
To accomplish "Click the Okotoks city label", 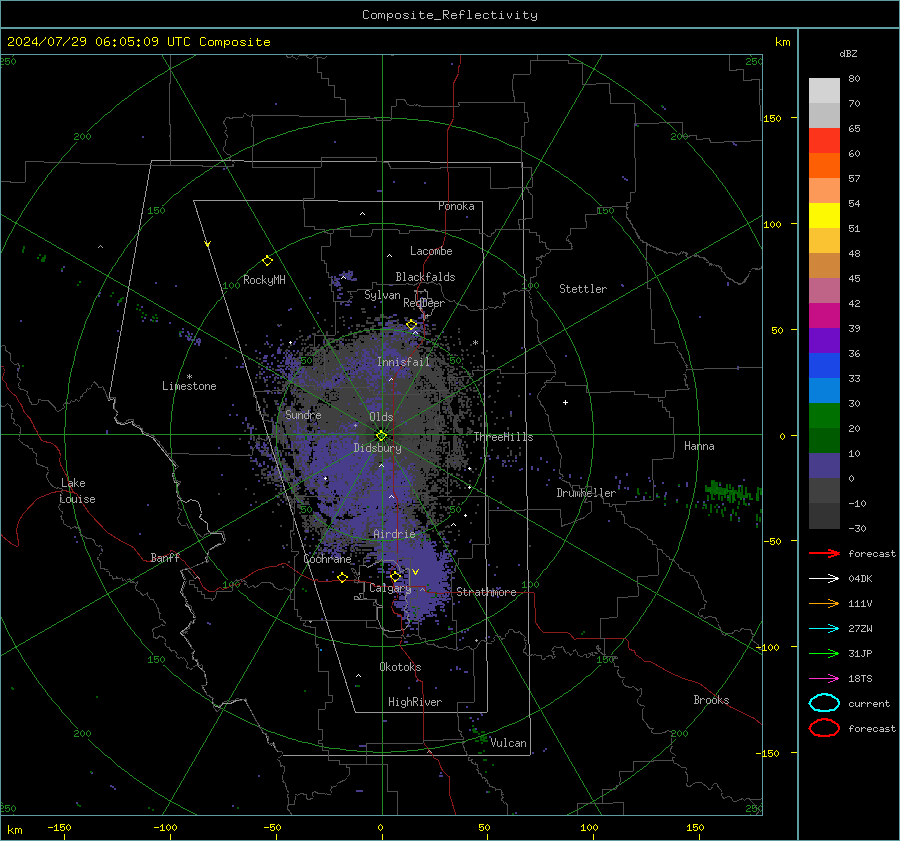I will tap(400, 667).
